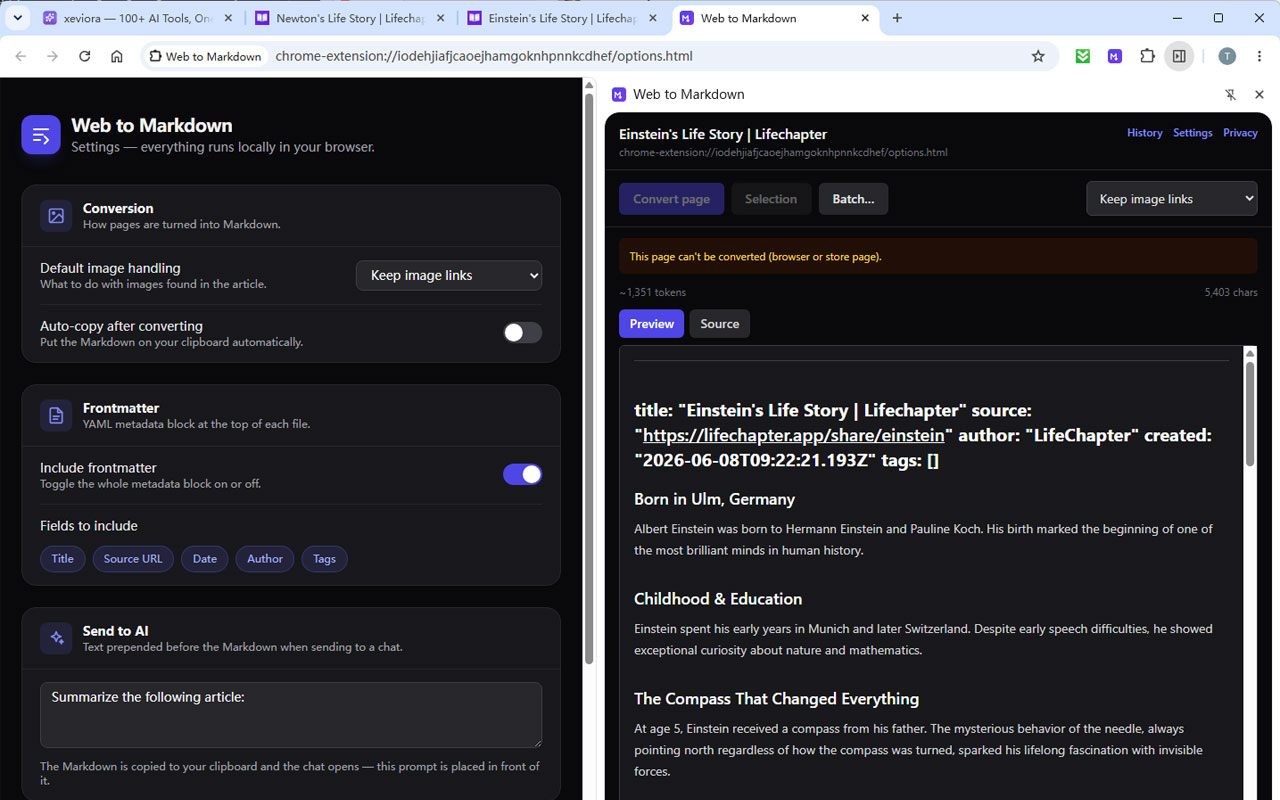This screenshot has width=1280, height=800.
Task: Reload the current page
Action: tap(85, 56)
